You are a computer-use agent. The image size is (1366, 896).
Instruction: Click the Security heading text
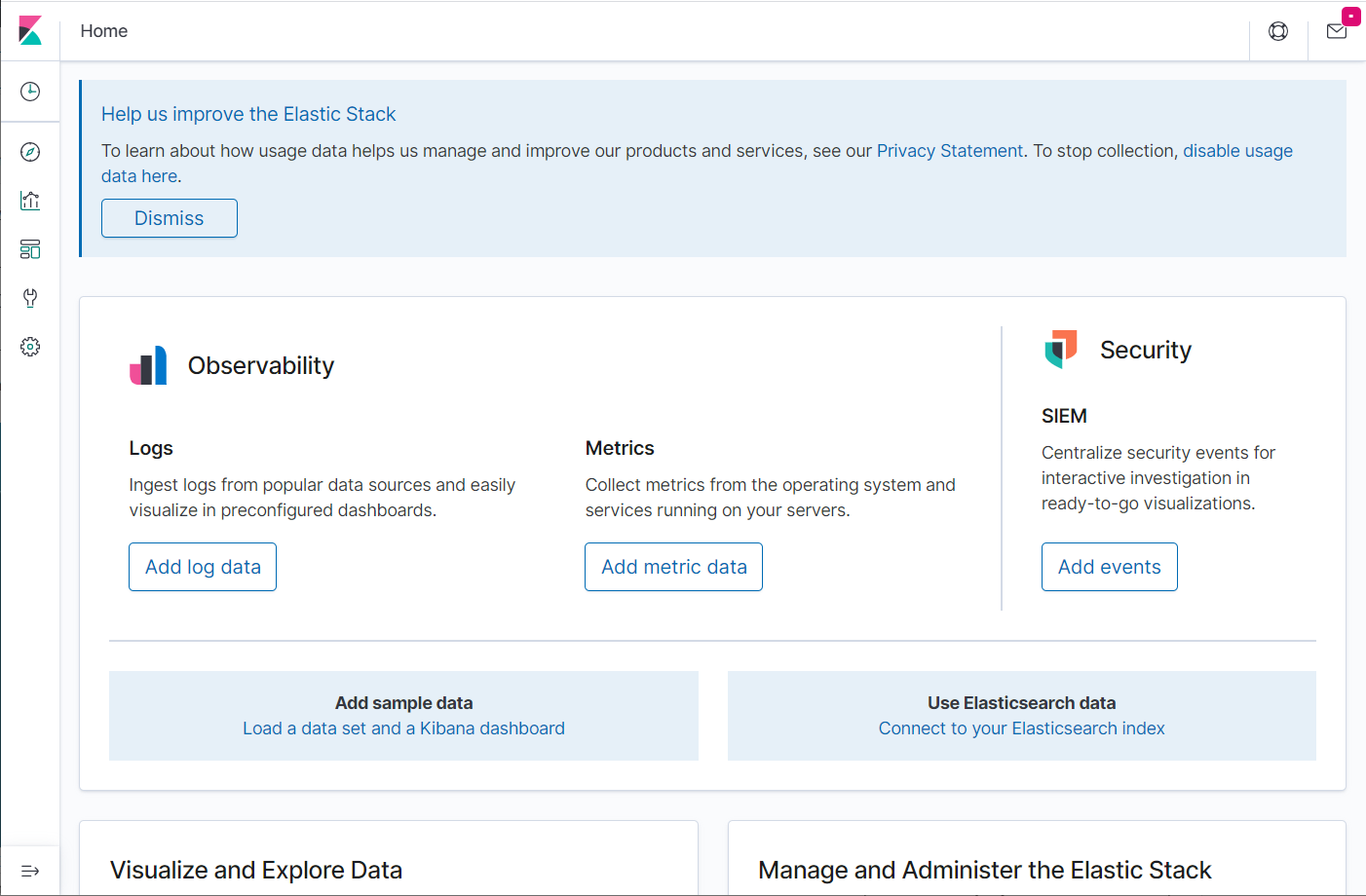(1146, 350)
